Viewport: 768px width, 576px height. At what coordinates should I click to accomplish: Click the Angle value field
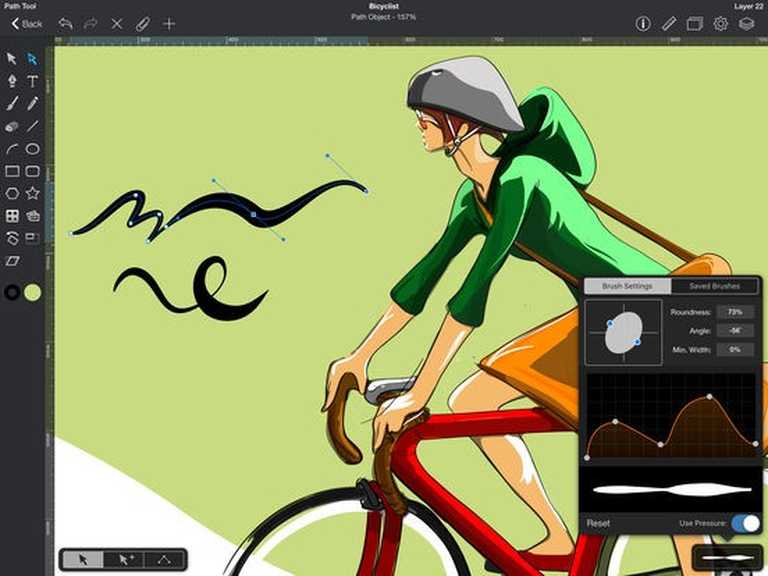tap(735, 331)
